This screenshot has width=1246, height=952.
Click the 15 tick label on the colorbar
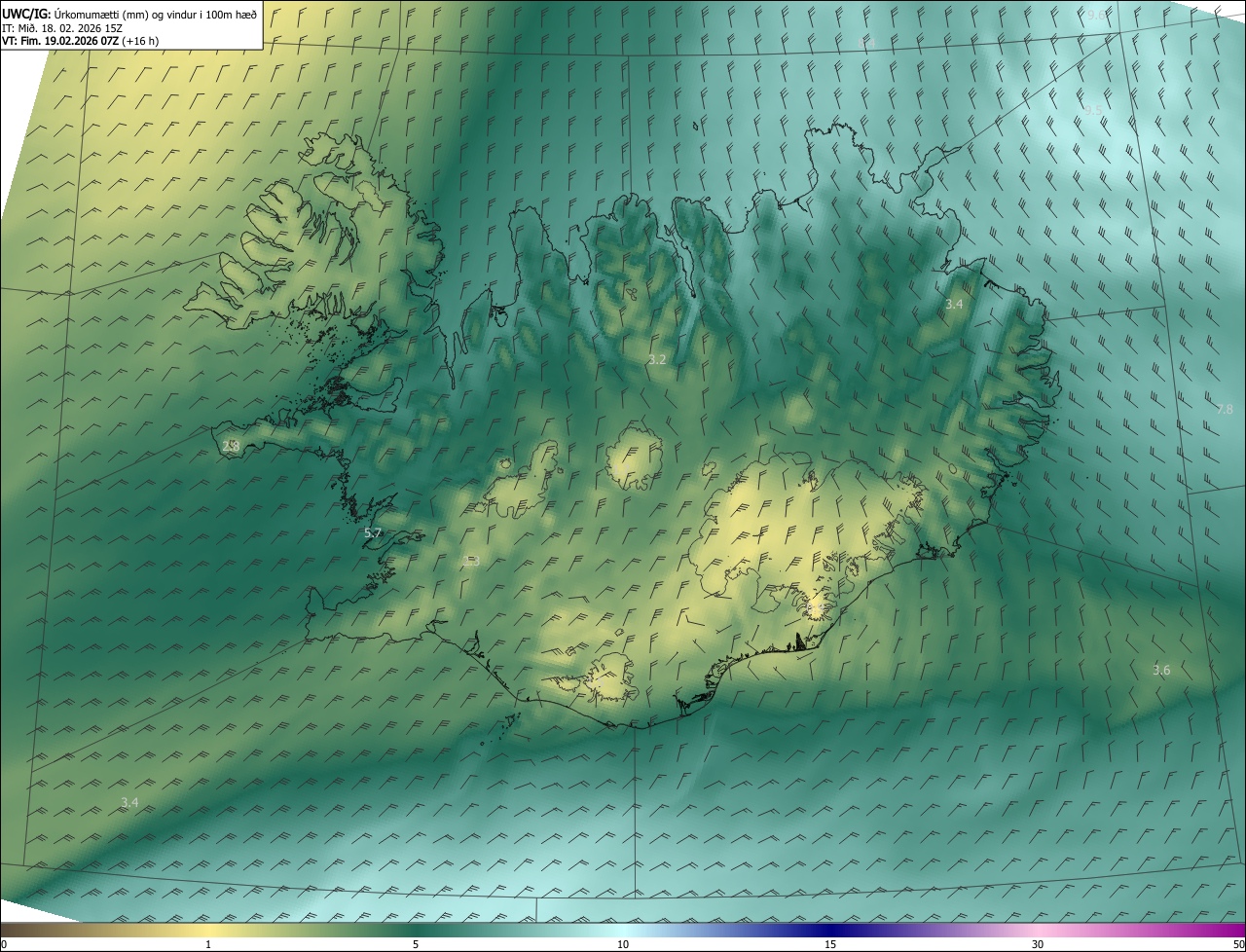click(x=830, y=944)
